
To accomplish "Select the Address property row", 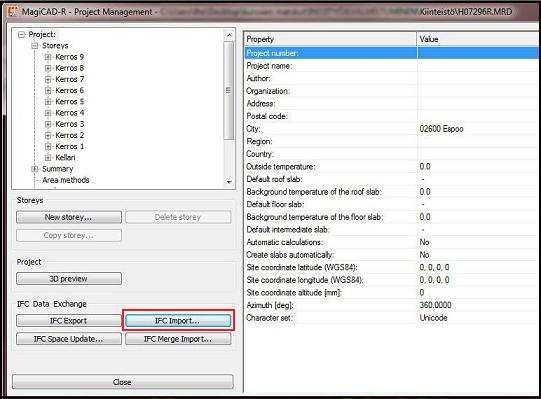I will (x=391, y=104).
